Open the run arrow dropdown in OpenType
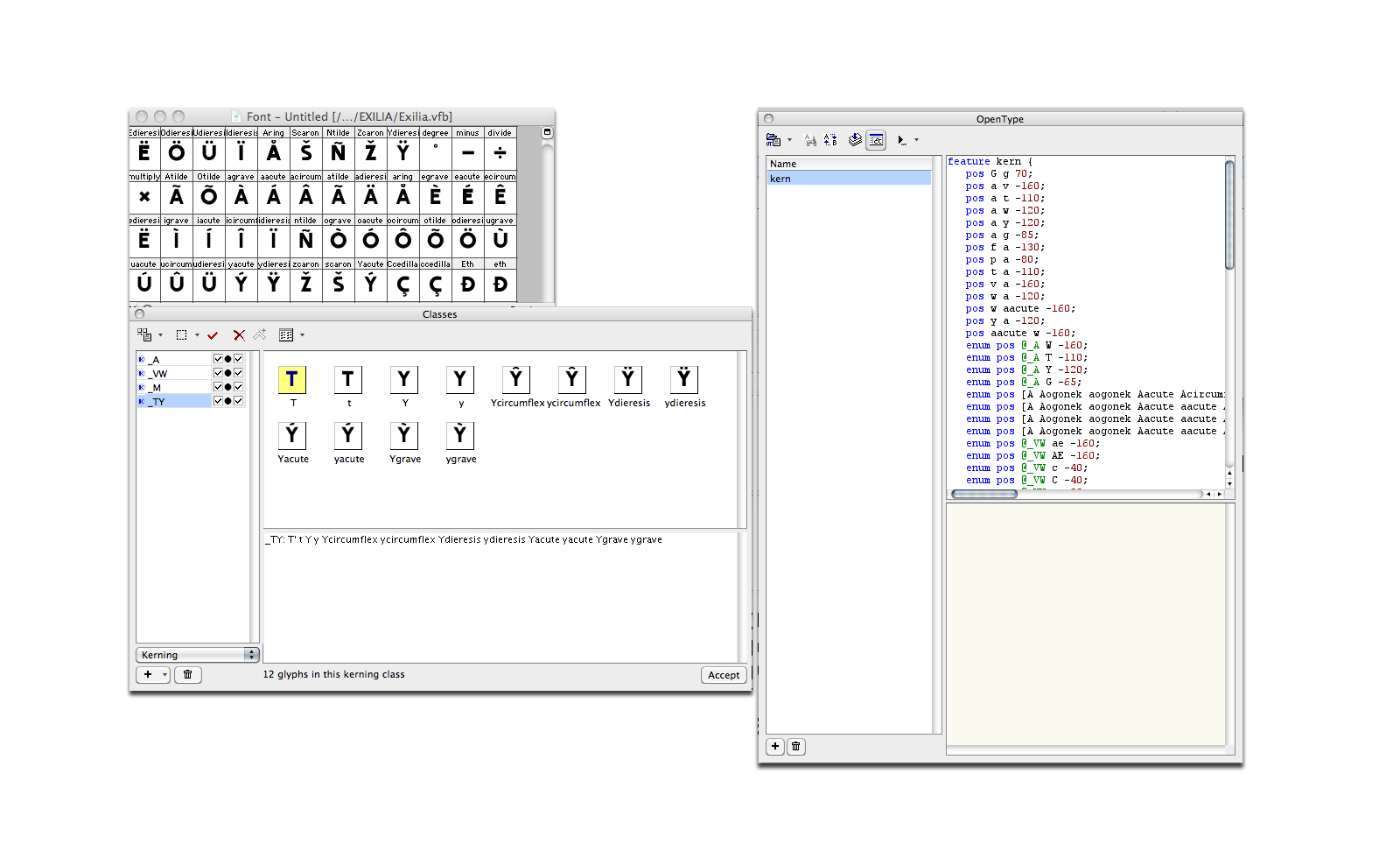 pos(917,140)
